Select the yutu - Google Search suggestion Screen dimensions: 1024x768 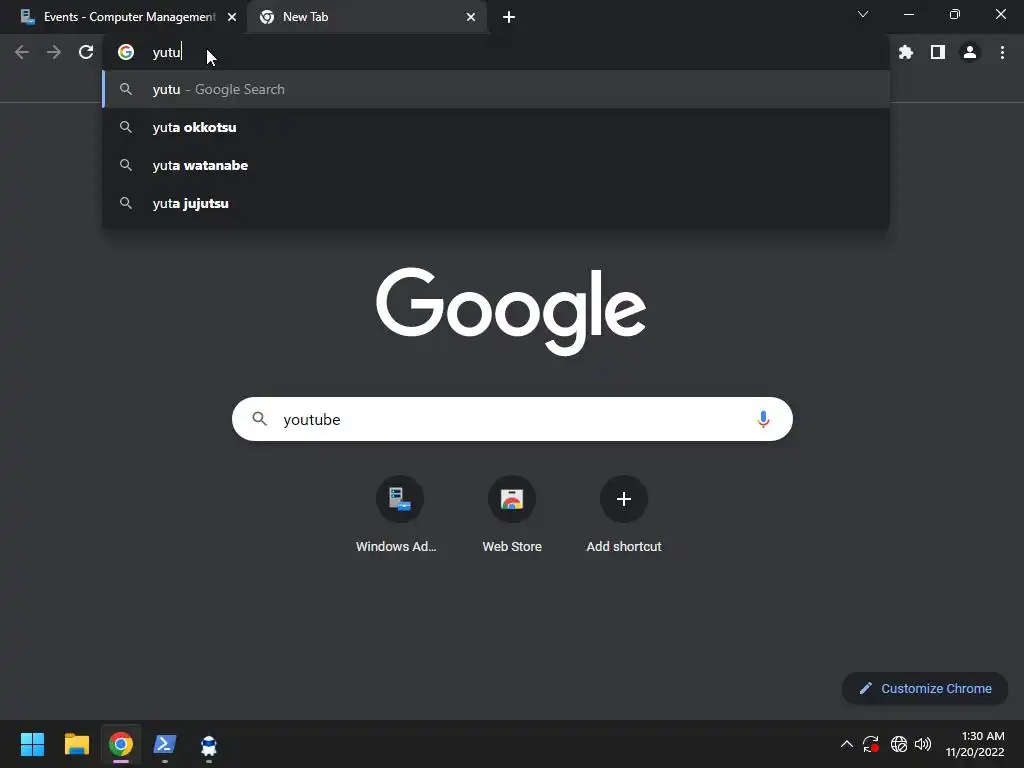tap(496, 89)
